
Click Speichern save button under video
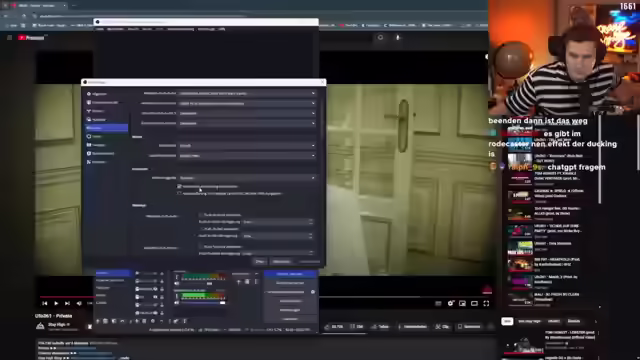coord(469,327)
